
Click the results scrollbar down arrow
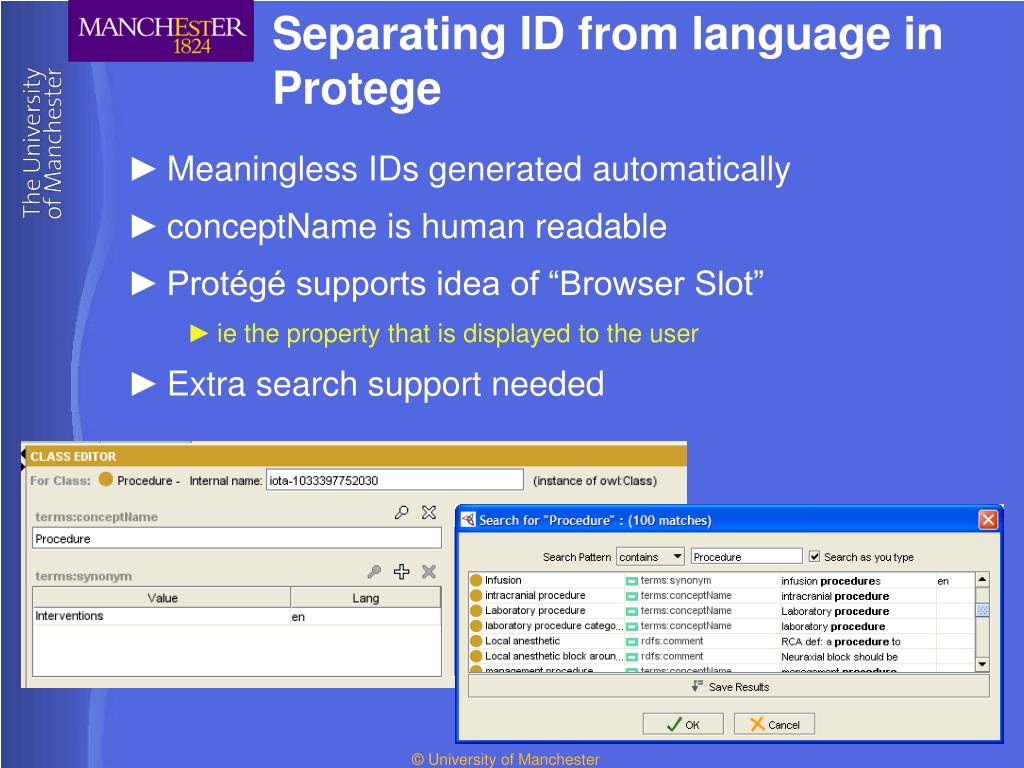click(x=982, y=664)
